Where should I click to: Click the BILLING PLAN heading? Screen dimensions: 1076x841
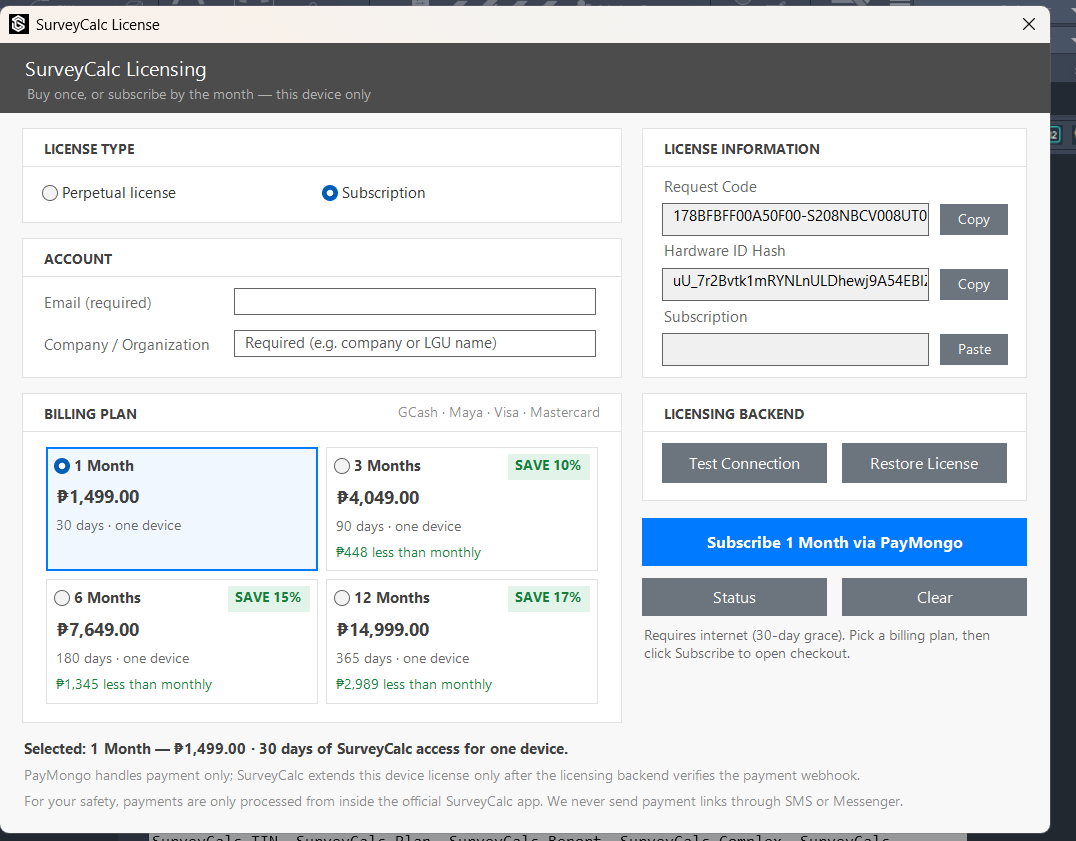pos(91,414)
